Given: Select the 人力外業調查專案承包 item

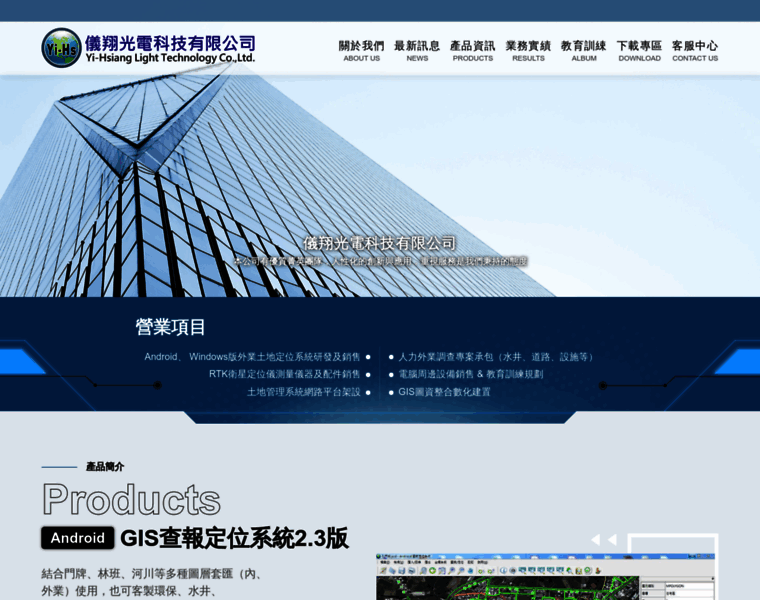Looking at the screenshot, I should [496, 357].
